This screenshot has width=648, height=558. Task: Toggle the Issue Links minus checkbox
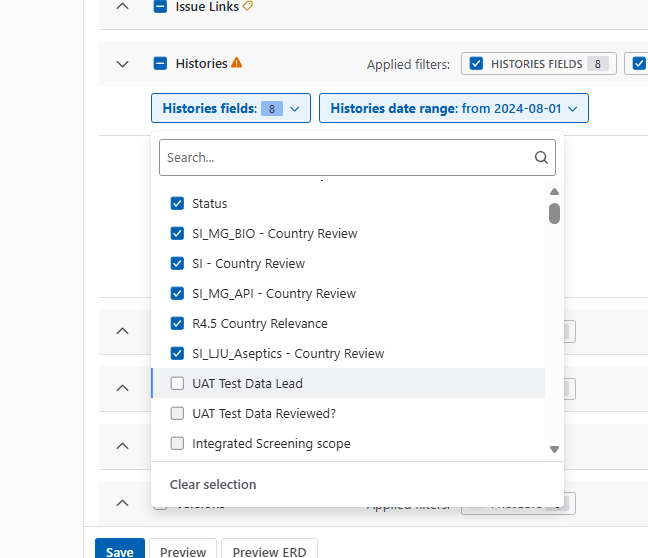[x=160, y=7]
